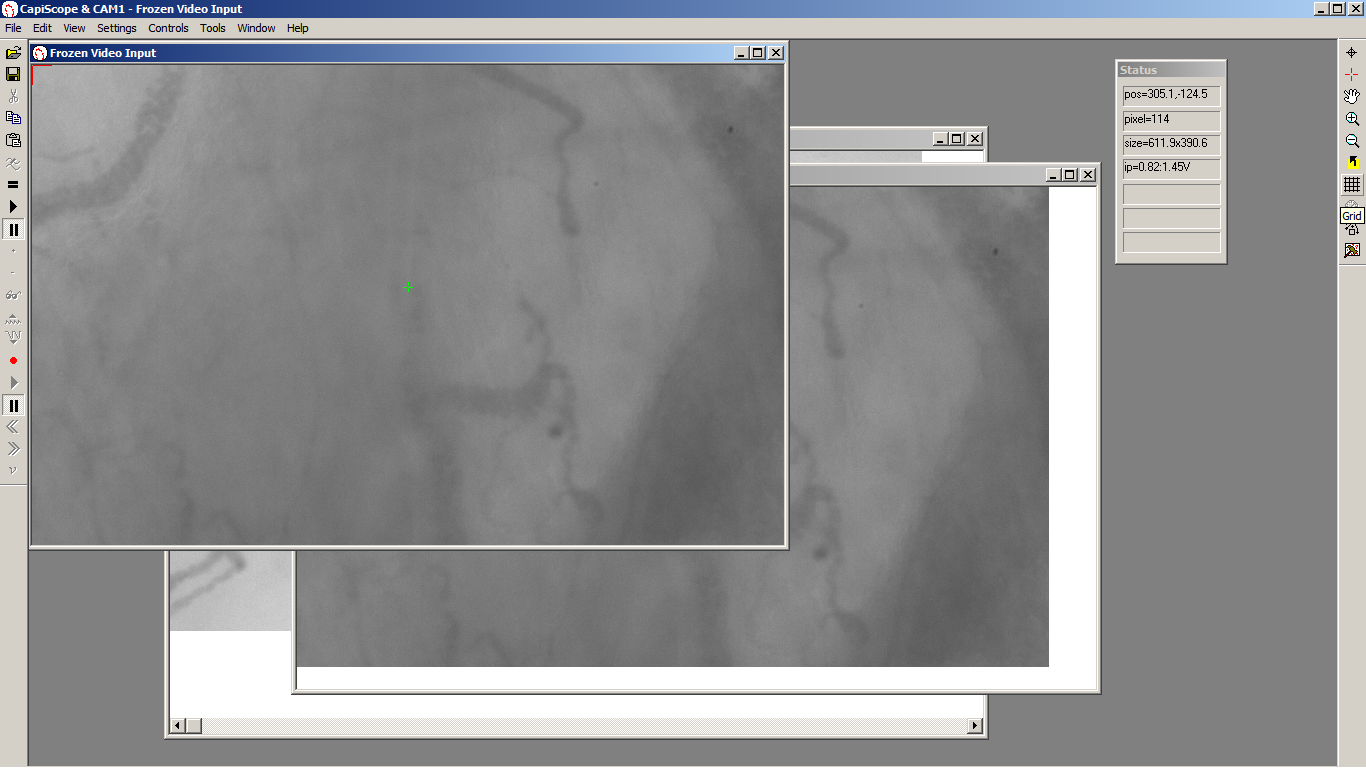Click the black crosshair target tool
This screenshot has height=768, width=1366.
(1352, 52)
